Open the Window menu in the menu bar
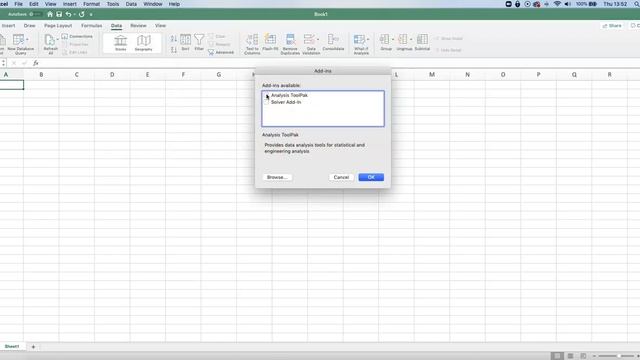This screenshot has width=640, height=360. point(153,4)
